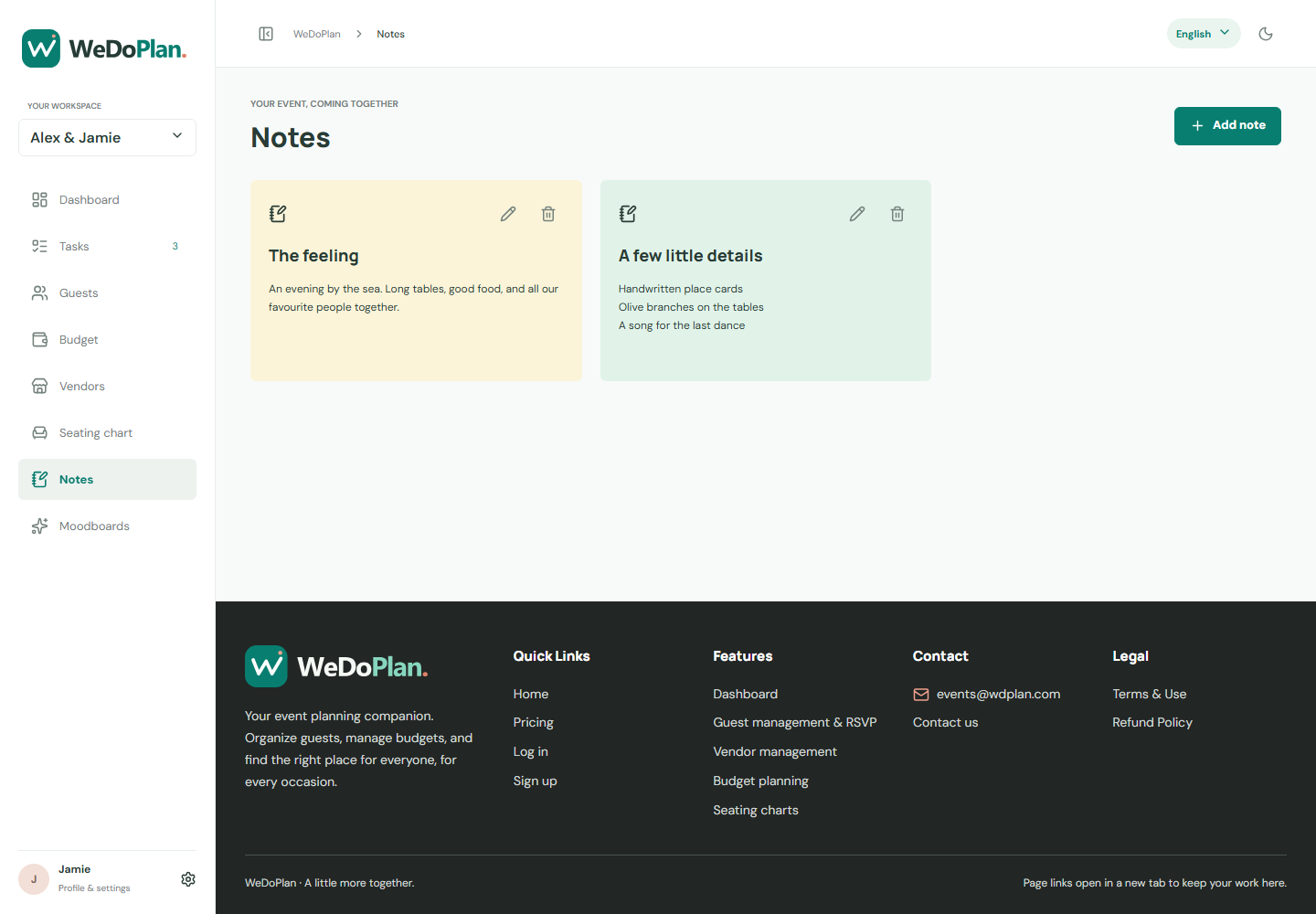Open Profile & settings link

94,888
